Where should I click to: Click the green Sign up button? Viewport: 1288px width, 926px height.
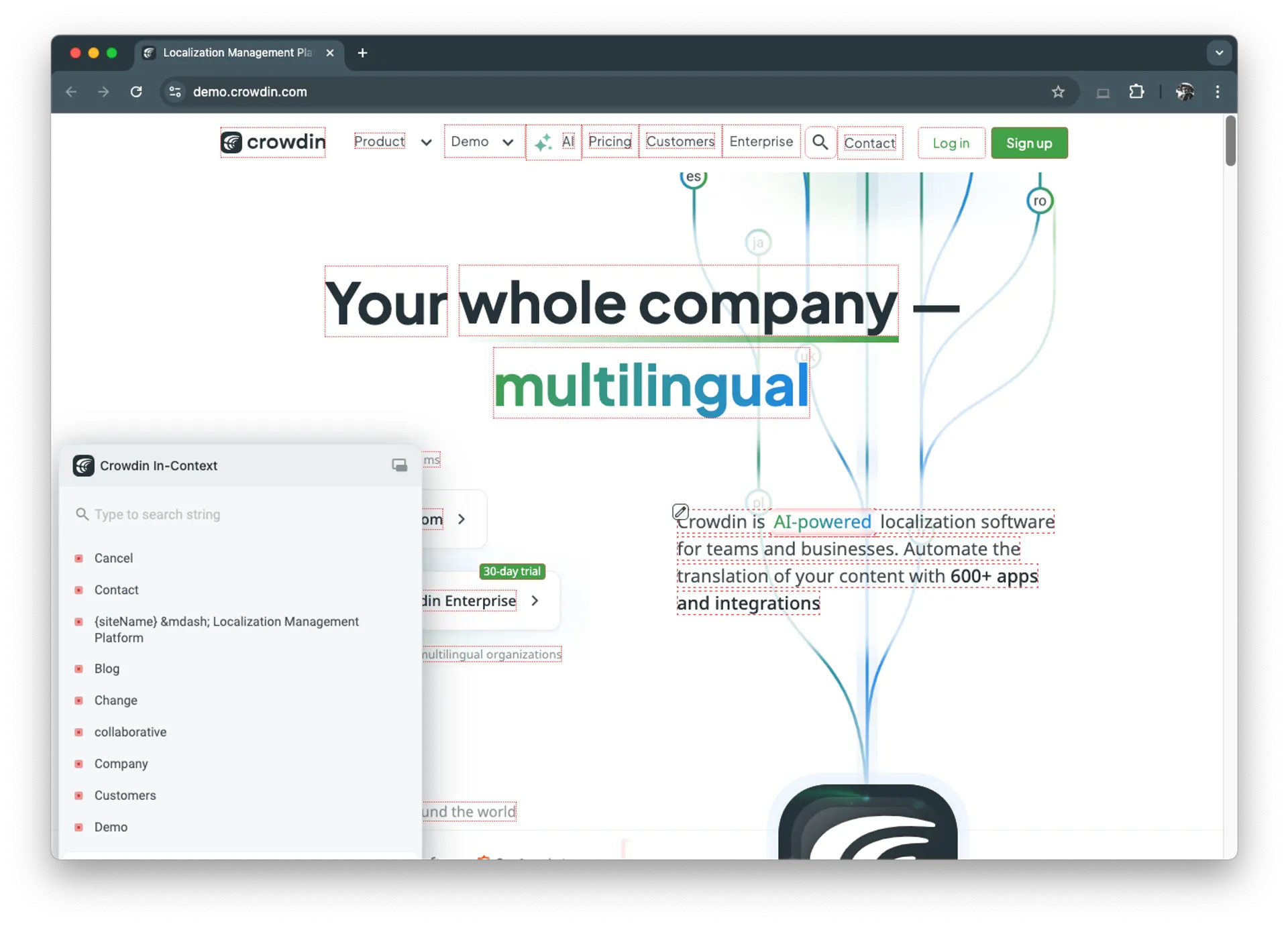pos(1029,143)
